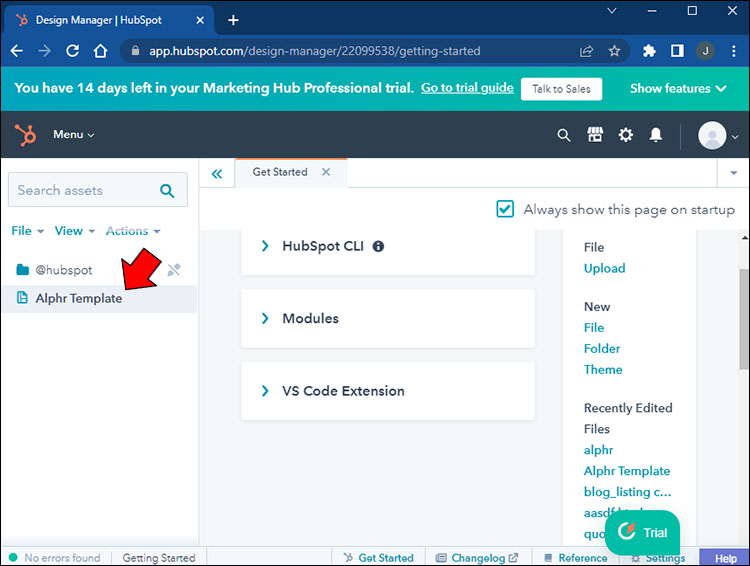Open the View dropdown menu
This screenshot has width=750, height=566.
[x=74, y=231]
